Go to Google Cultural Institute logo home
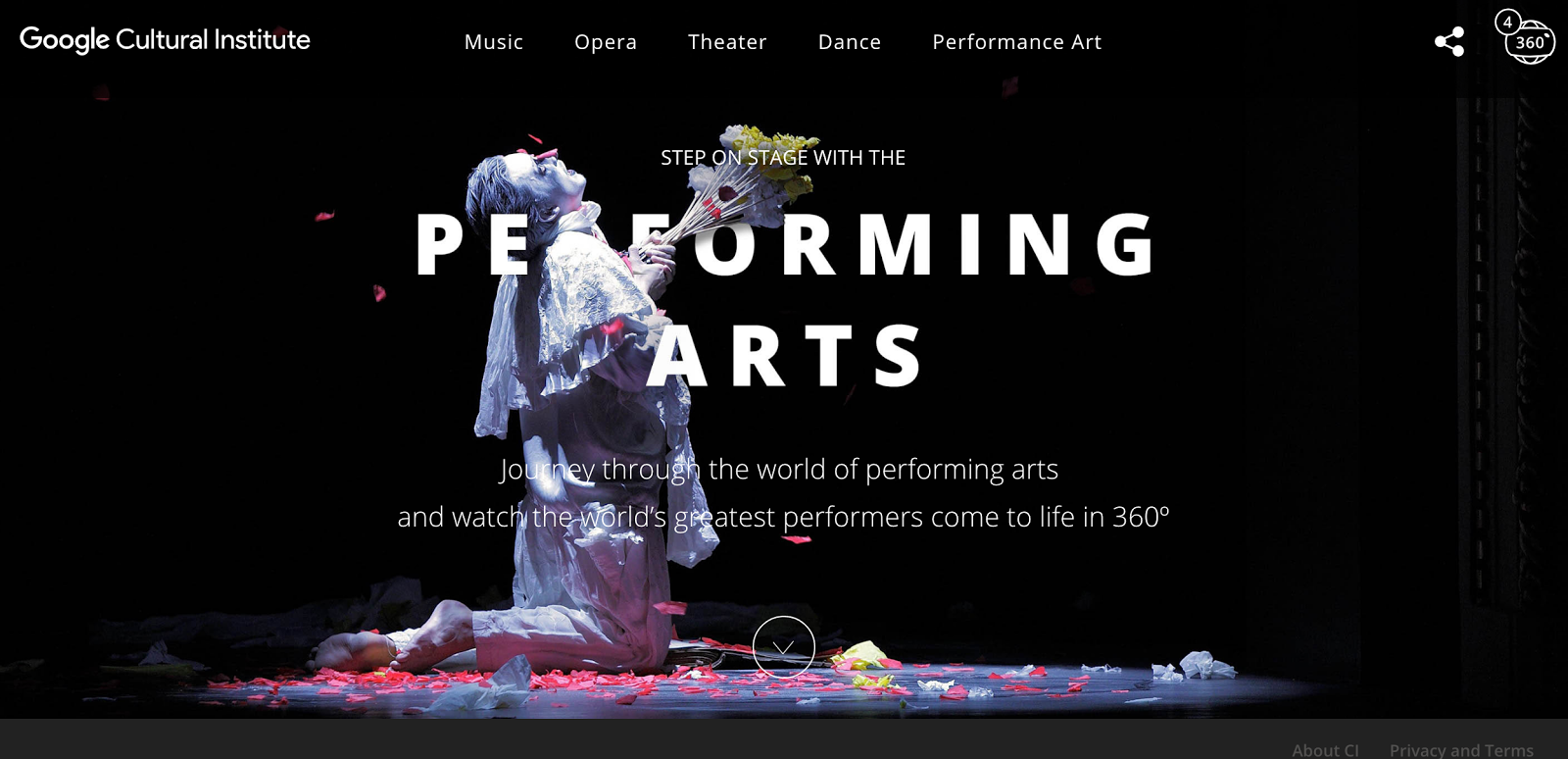The width and height of the screenshot is (1568, 759). [165, 39]
